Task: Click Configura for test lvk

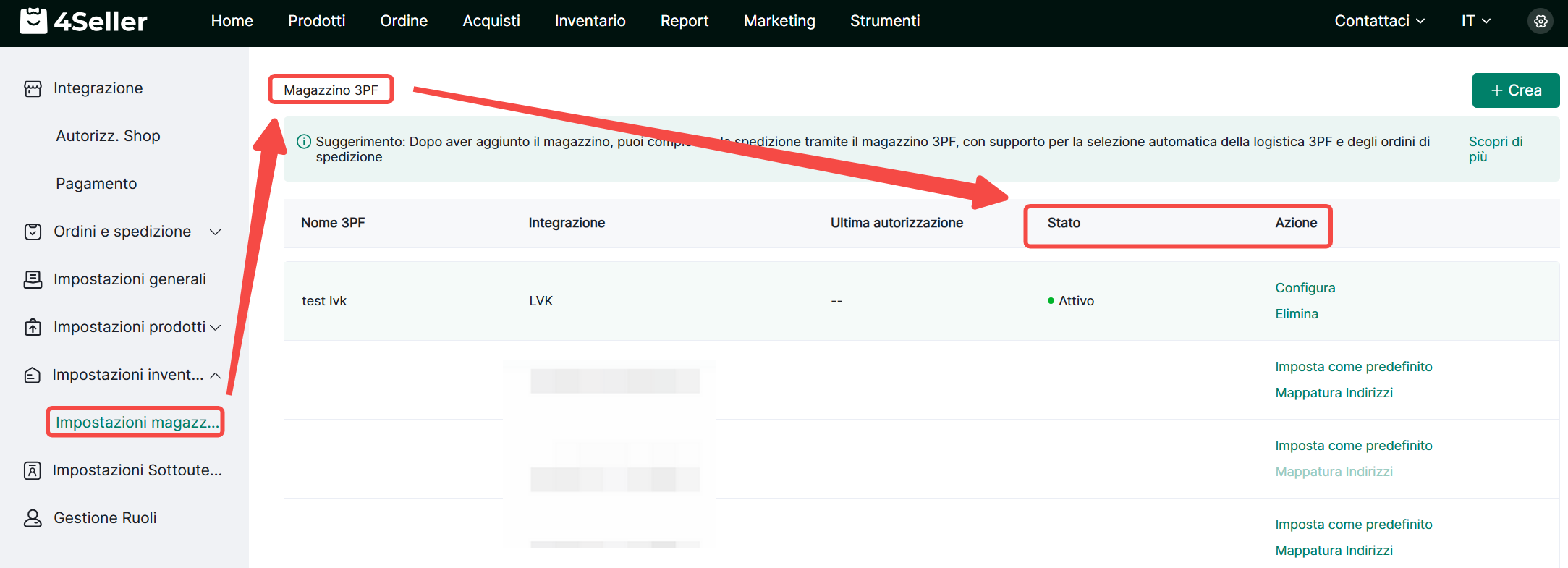Action: (1305, 288)
